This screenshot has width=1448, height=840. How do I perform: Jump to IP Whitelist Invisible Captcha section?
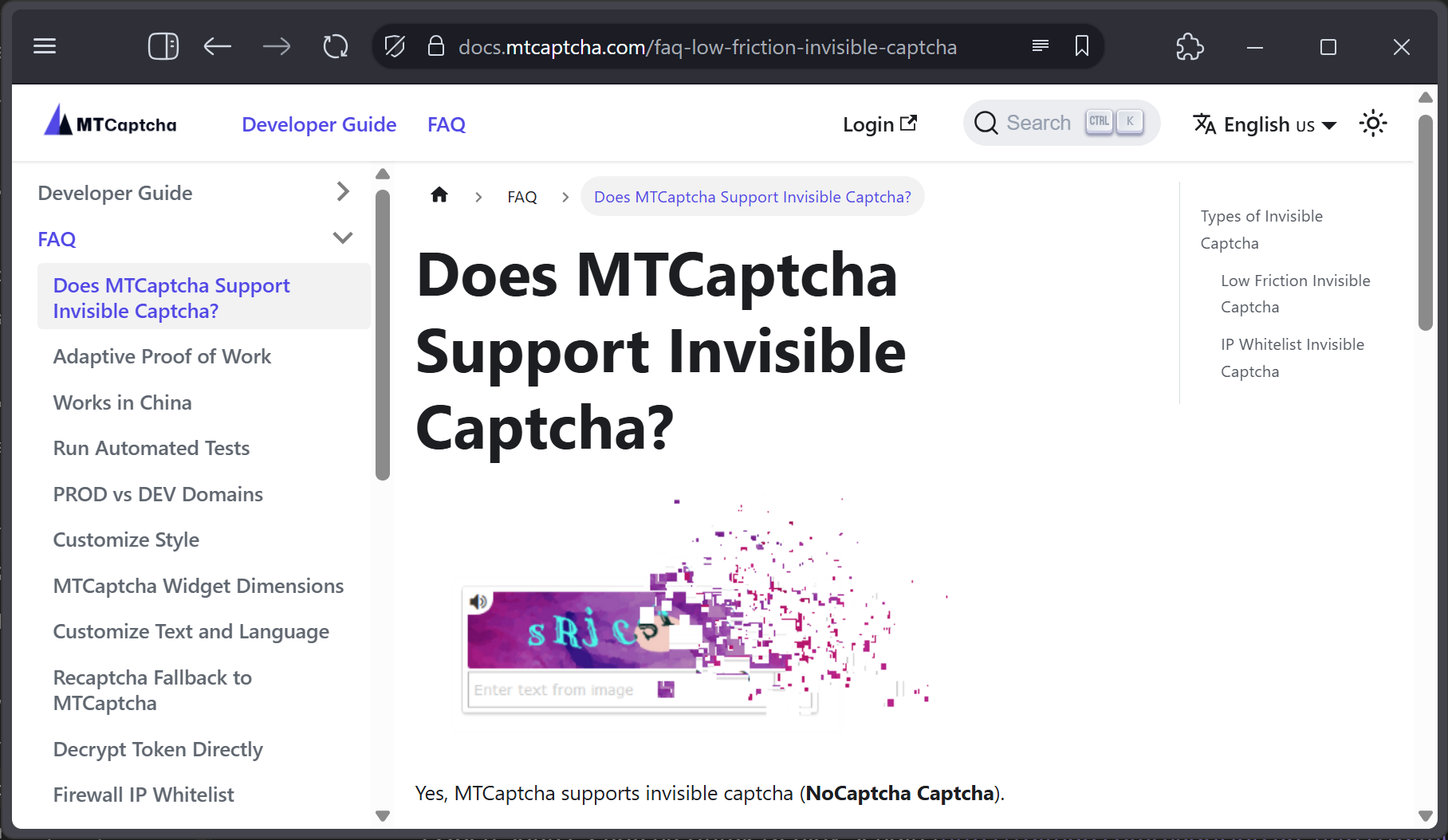(x=1292, y=358)
